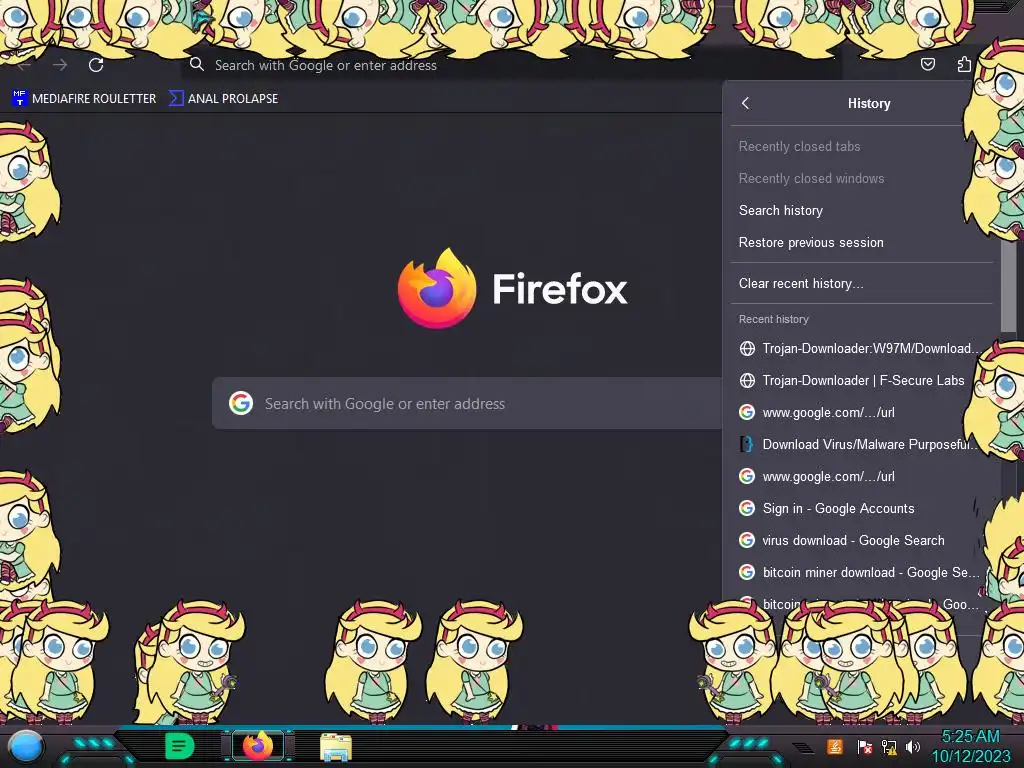The image size is (1024, 768).
Task: Click the volume speaker tray icon
Action: pos(913,746)
